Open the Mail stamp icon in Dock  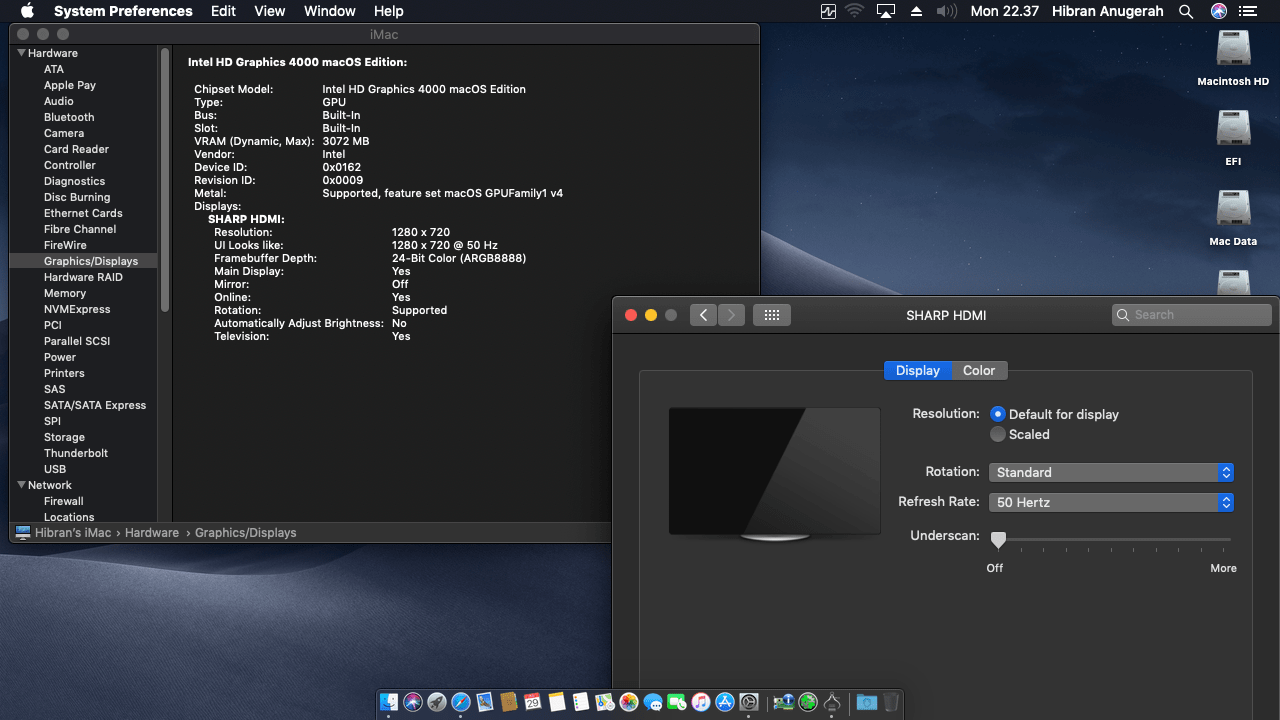(x=485, y=703)
